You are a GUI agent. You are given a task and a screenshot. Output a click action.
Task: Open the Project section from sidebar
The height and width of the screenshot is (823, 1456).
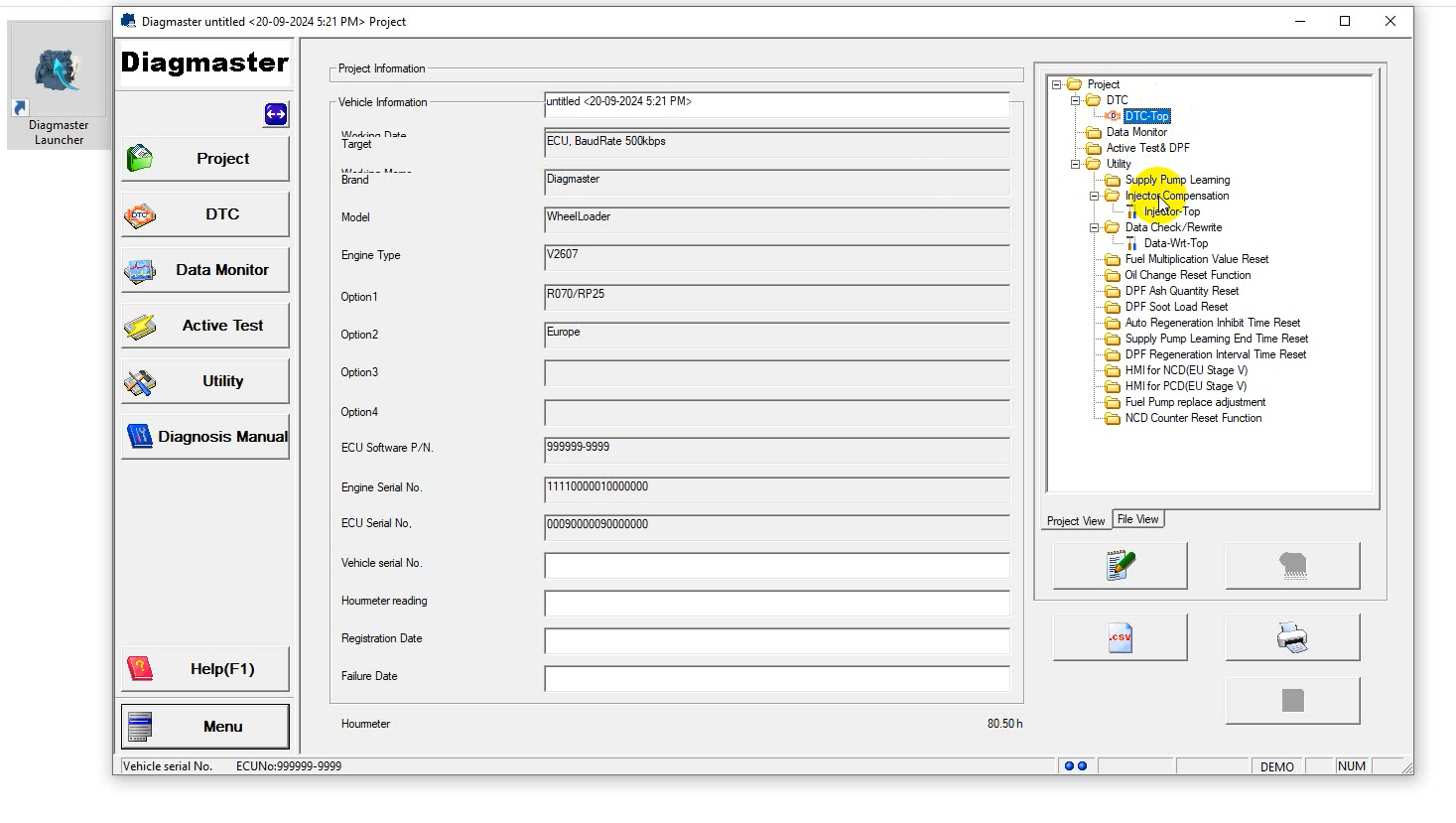point(205,159)
